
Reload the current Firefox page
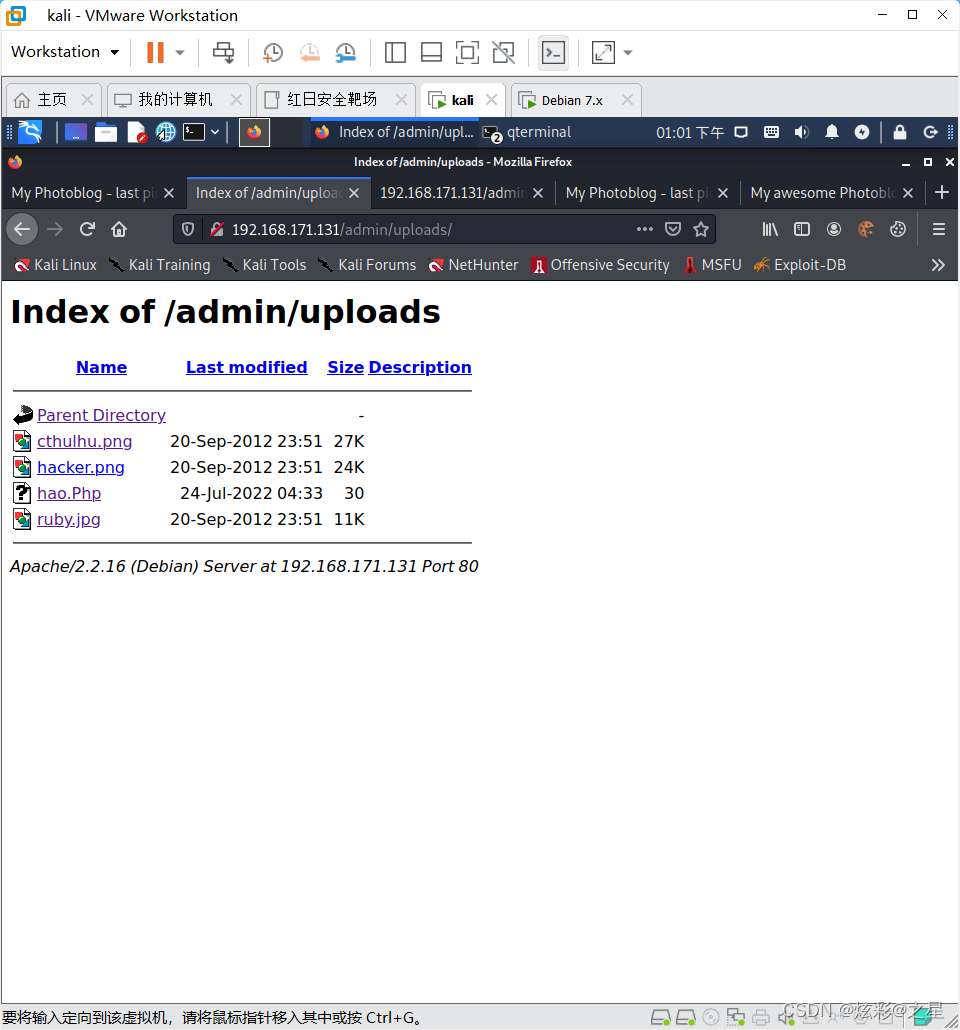pyautogui.click(x=87, y=229)
